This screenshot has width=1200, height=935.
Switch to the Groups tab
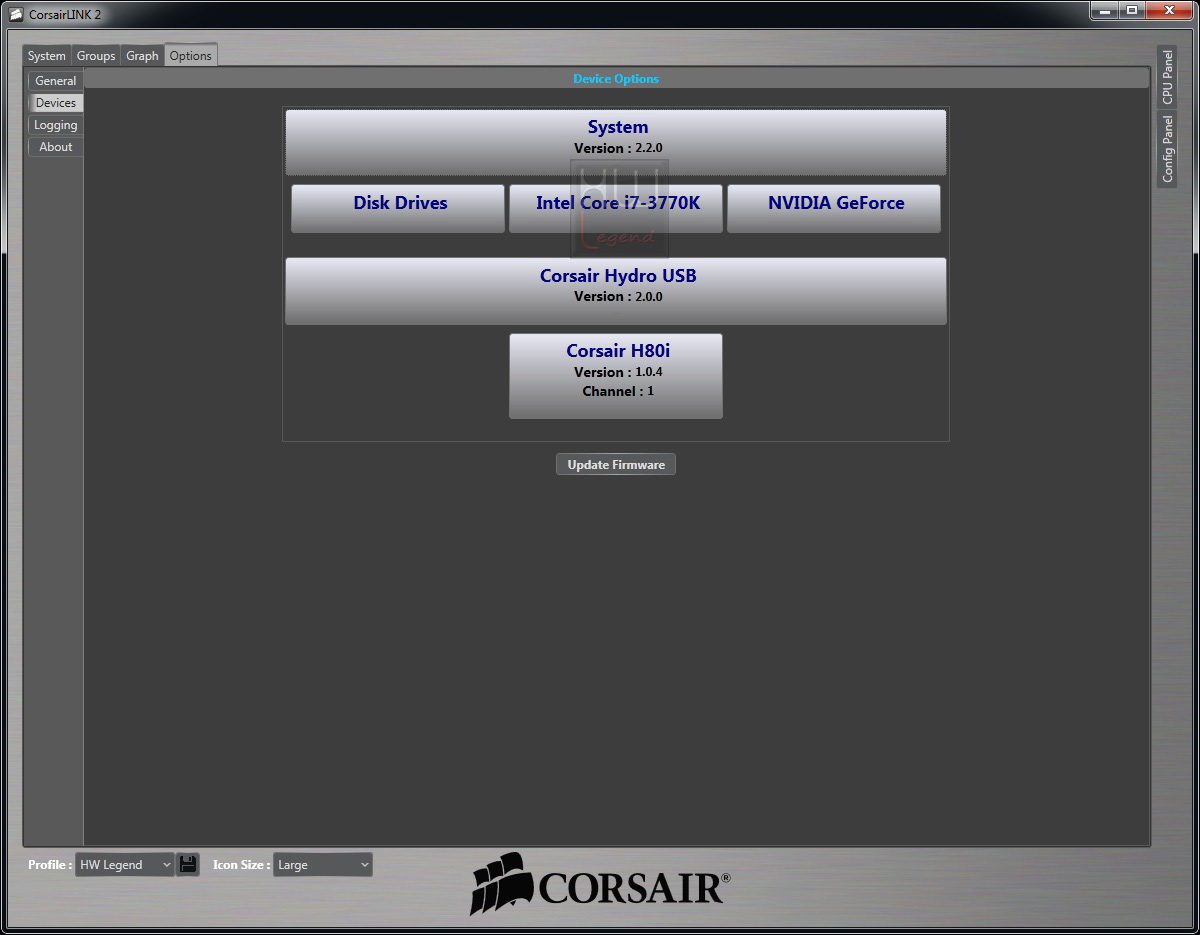pos(96,56)
